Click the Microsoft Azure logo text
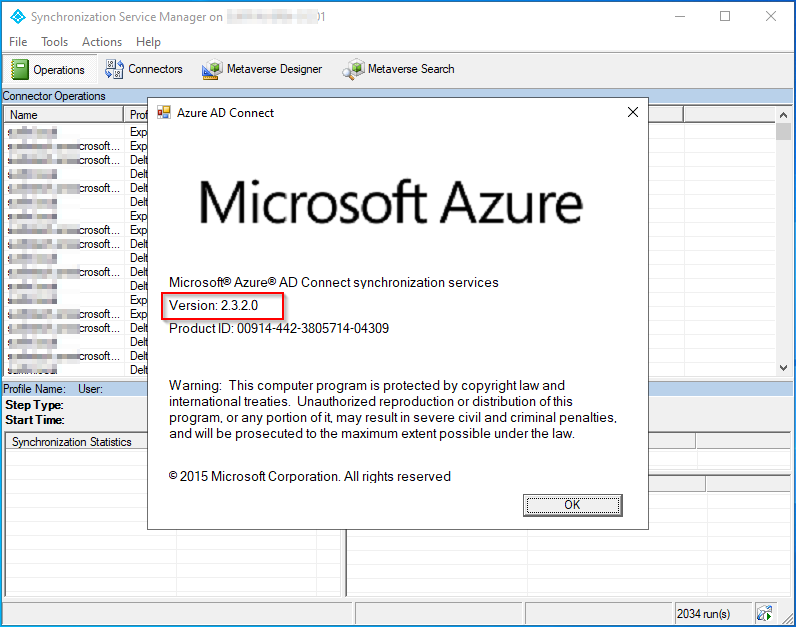The width and height of the screenshot is (796, 627). point(391,203)
